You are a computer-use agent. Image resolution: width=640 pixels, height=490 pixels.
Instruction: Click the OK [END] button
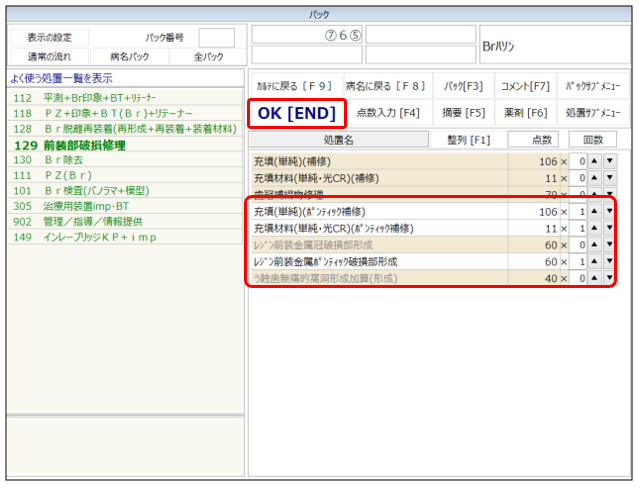[297, 113]
